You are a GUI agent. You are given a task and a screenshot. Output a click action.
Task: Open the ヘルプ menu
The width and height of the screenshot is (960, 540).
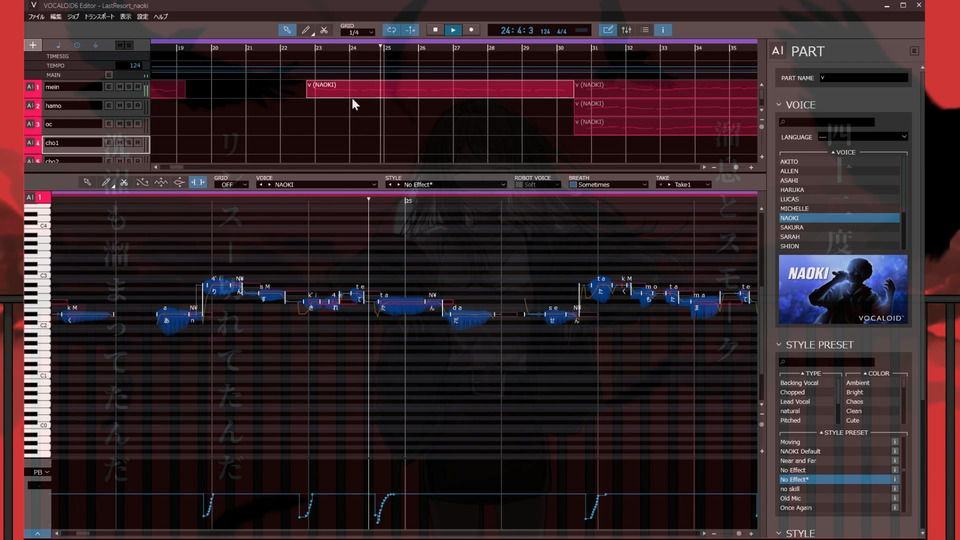point(161,17)
